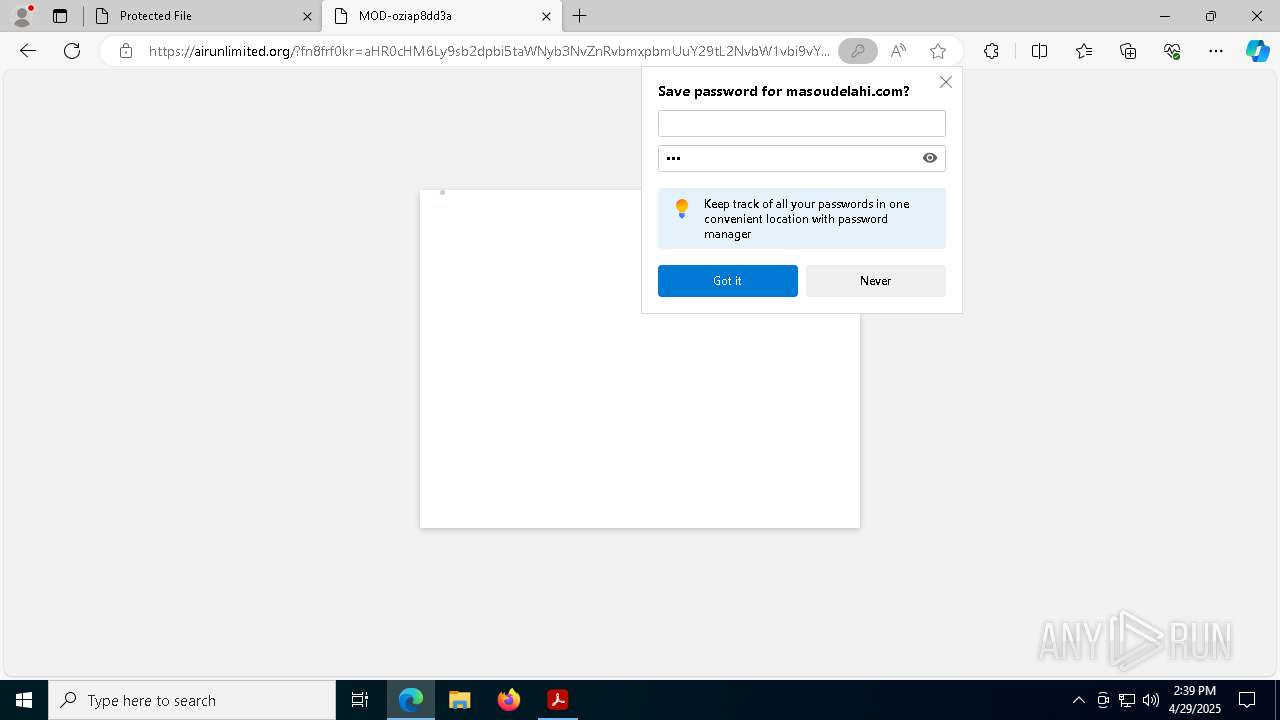Click the Got it button
The image size is (1280, 720).
click(x=728, y=281)
